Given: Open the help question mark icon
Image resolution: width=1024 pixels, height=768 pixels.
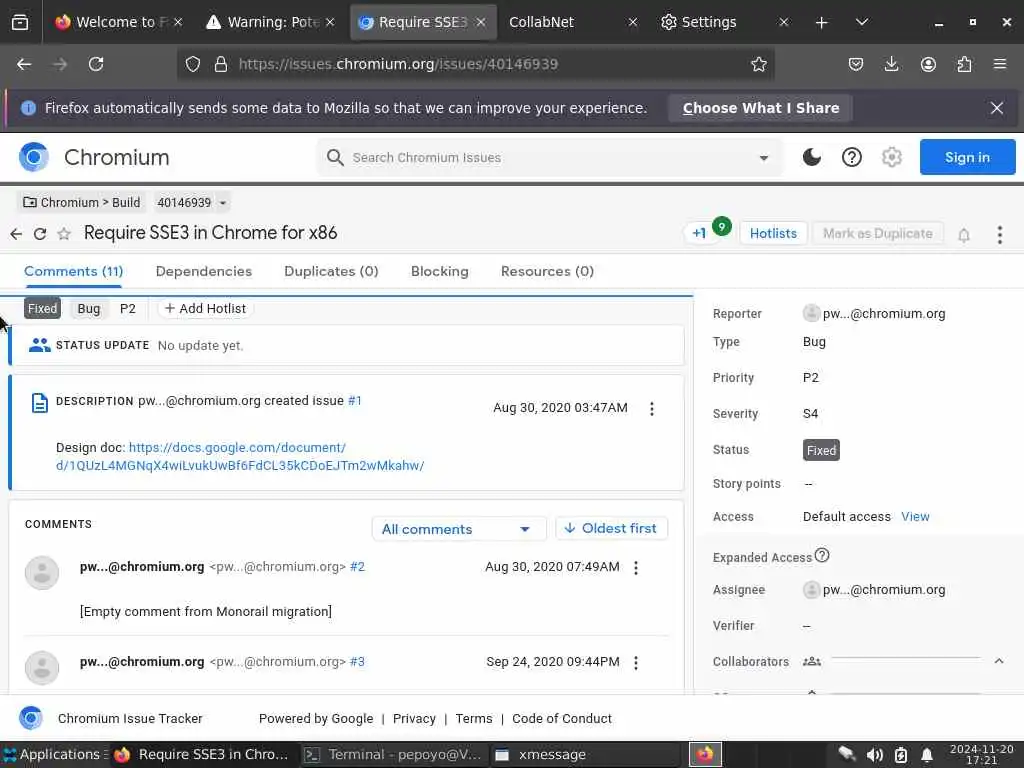Looking at the screenshot, I should [x=852, y=157].
